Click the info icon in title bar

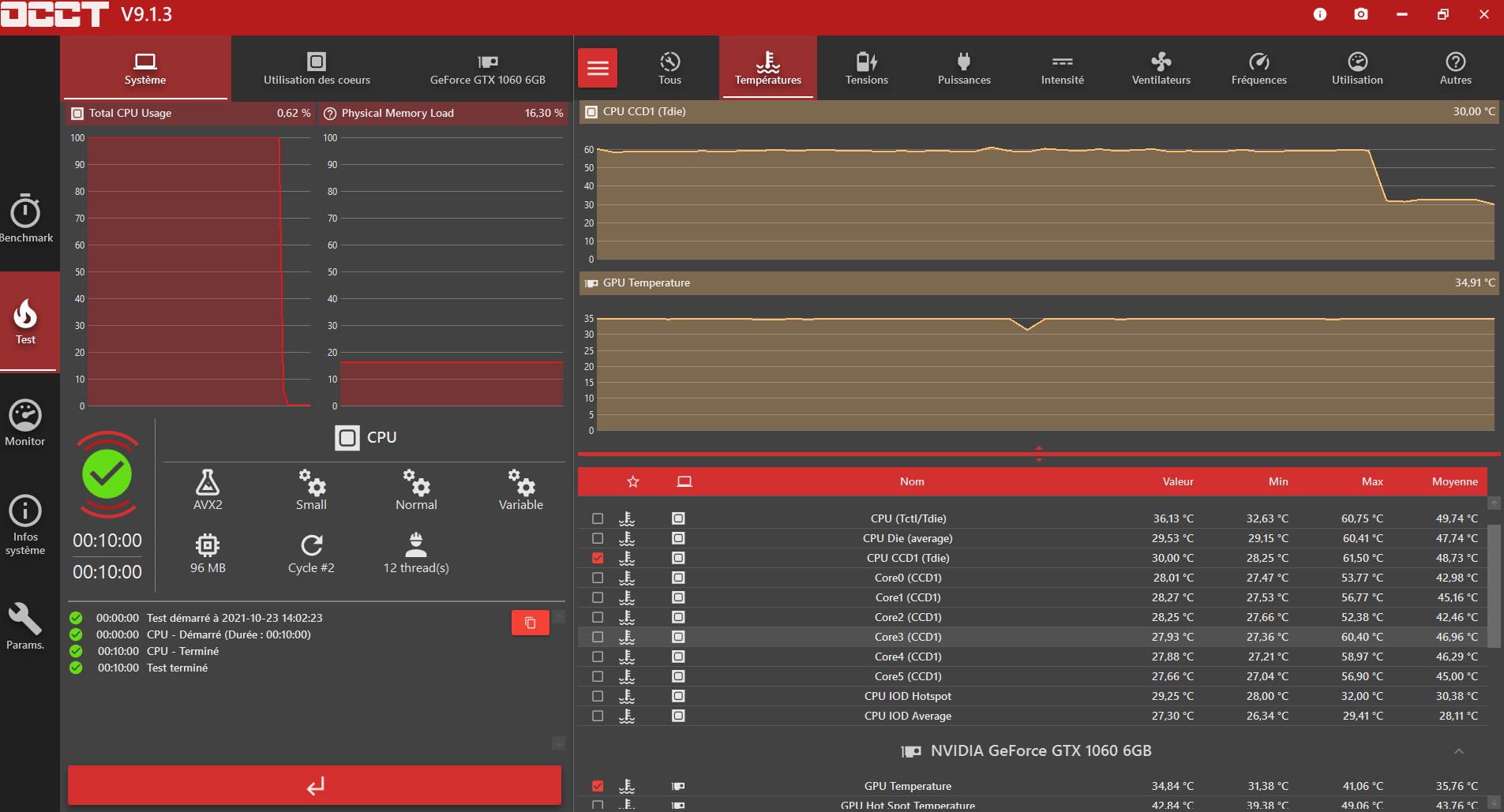pyautogui.click(x=1320, y=14)
